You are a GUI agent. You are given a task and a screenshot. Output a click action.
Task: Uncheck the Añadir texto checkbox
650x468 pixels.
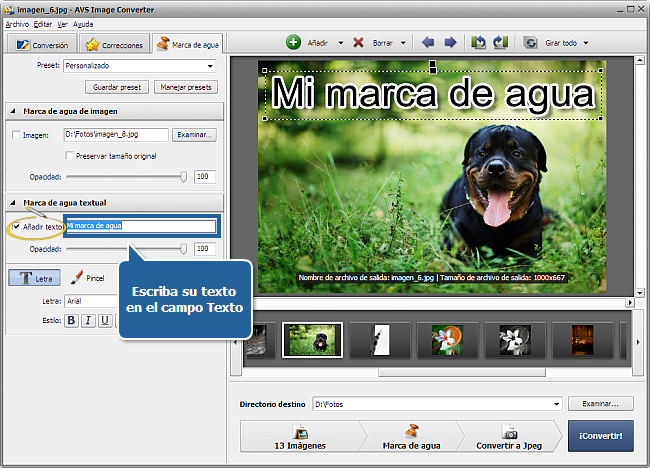pos(16,227)
